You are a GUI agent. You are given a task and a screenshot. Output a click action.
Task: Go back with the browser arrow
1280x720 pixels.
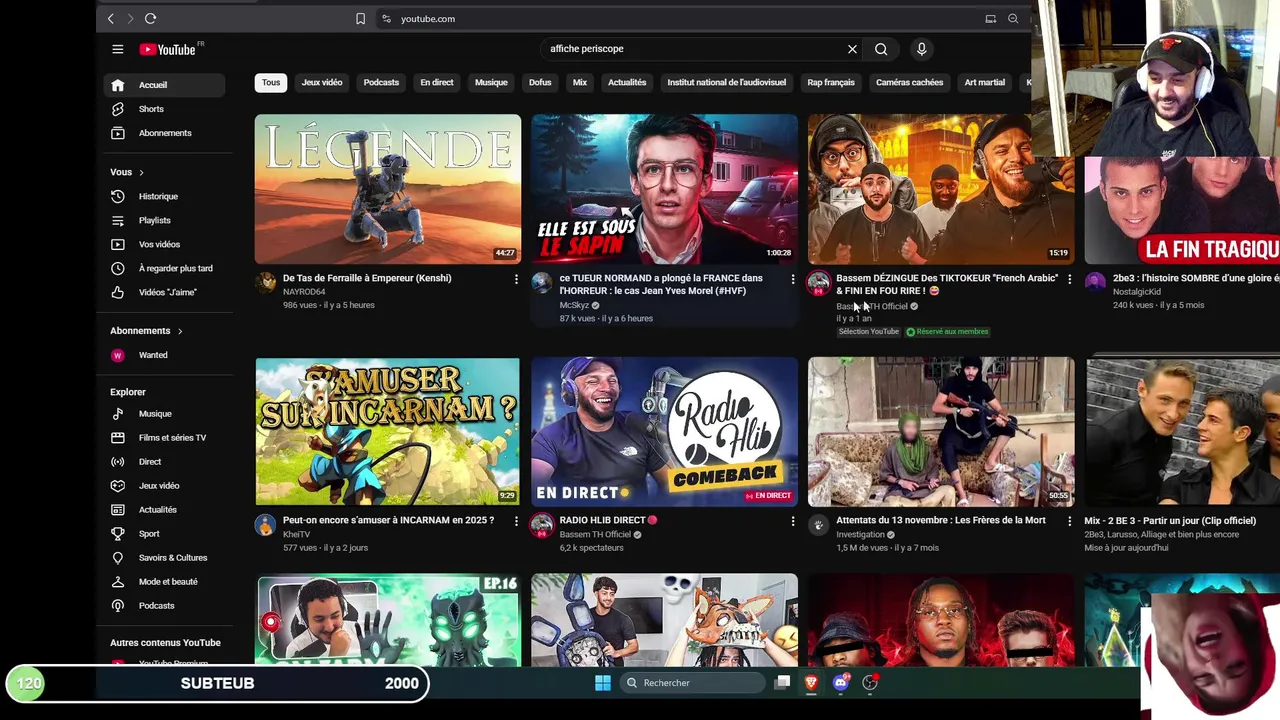111,19
